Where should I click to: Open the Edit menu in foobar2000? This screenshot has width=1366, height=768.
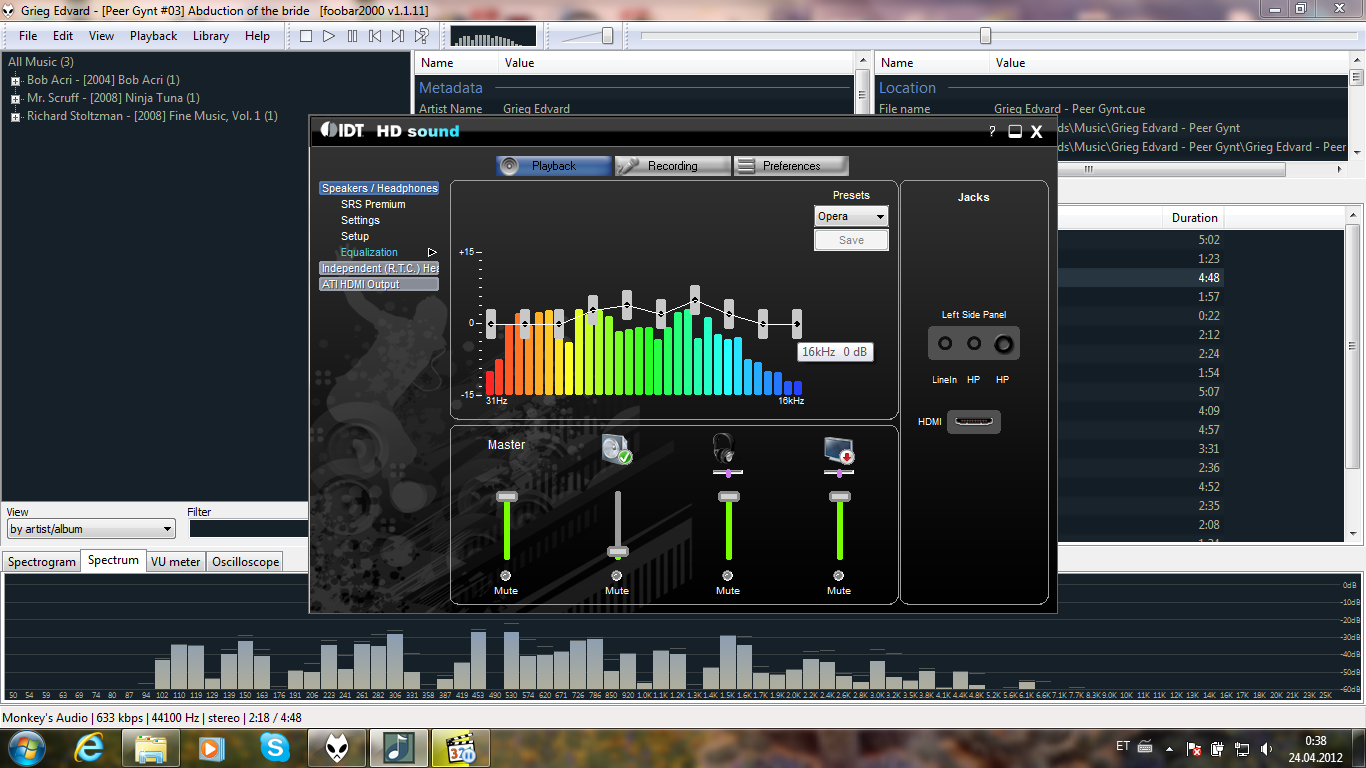point(63,36)
